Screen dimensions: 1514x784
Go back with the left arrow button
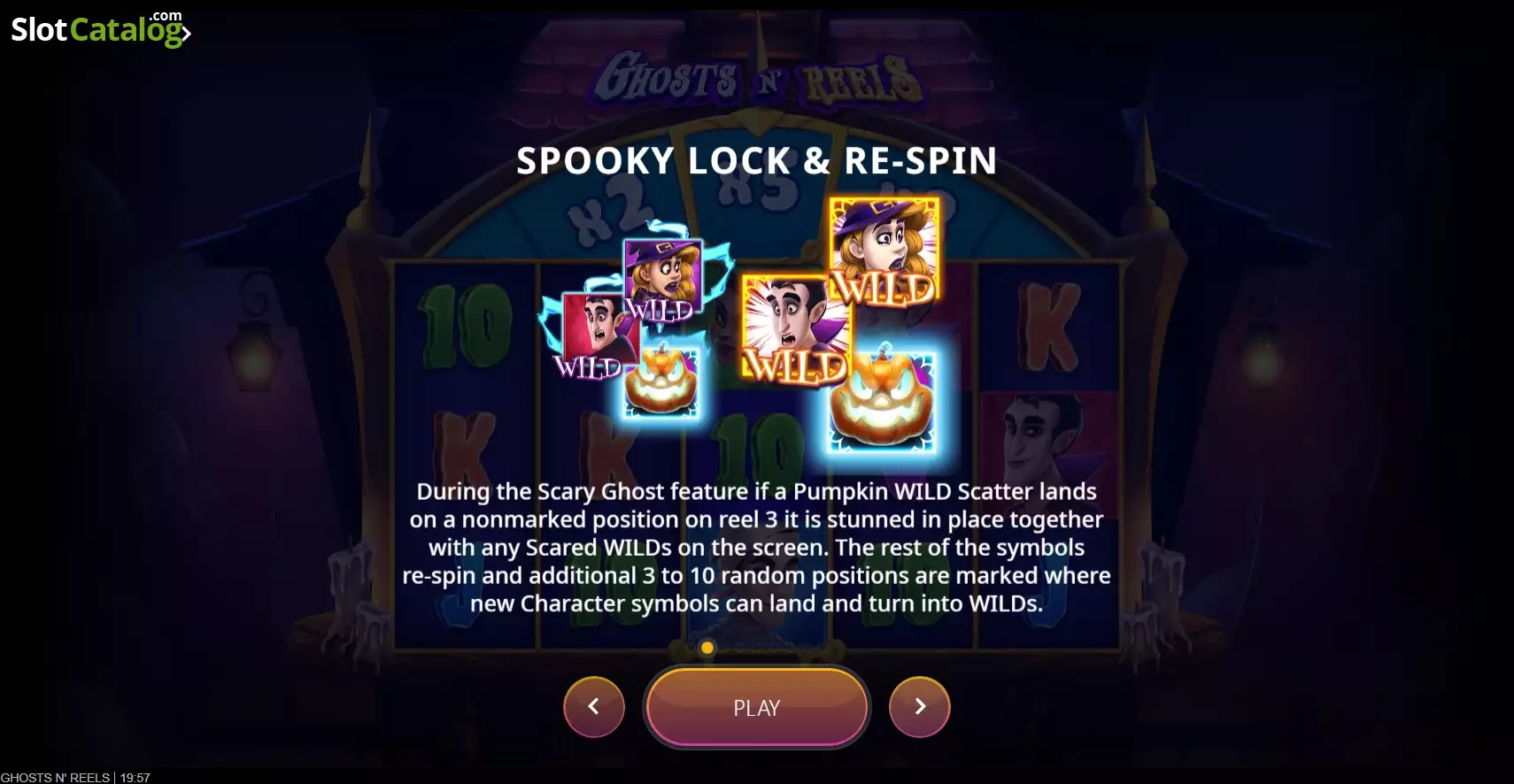click(x=594, y=706)
